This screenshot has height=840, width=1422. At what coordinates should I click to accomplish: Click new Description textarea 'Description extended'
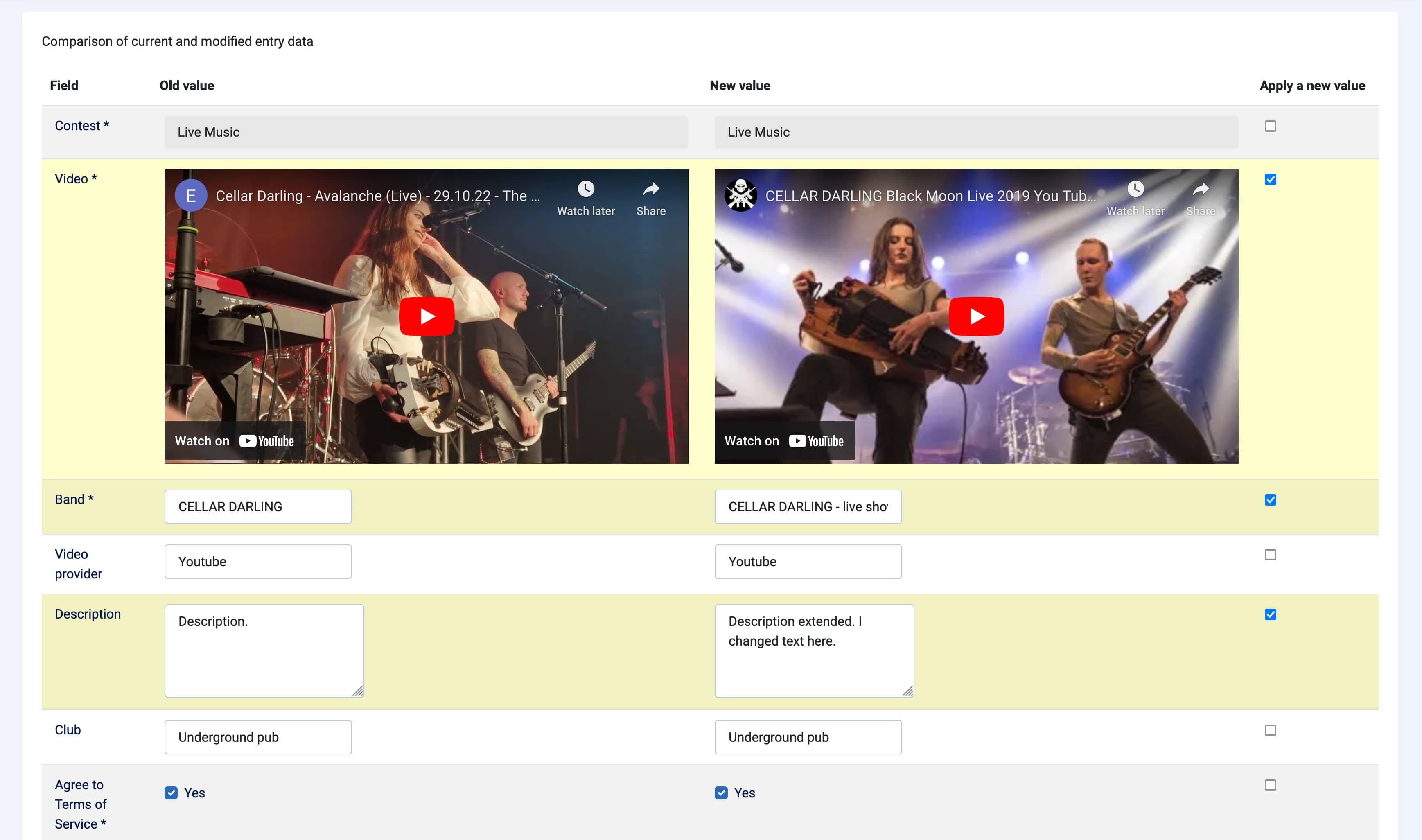click(814, 651)
